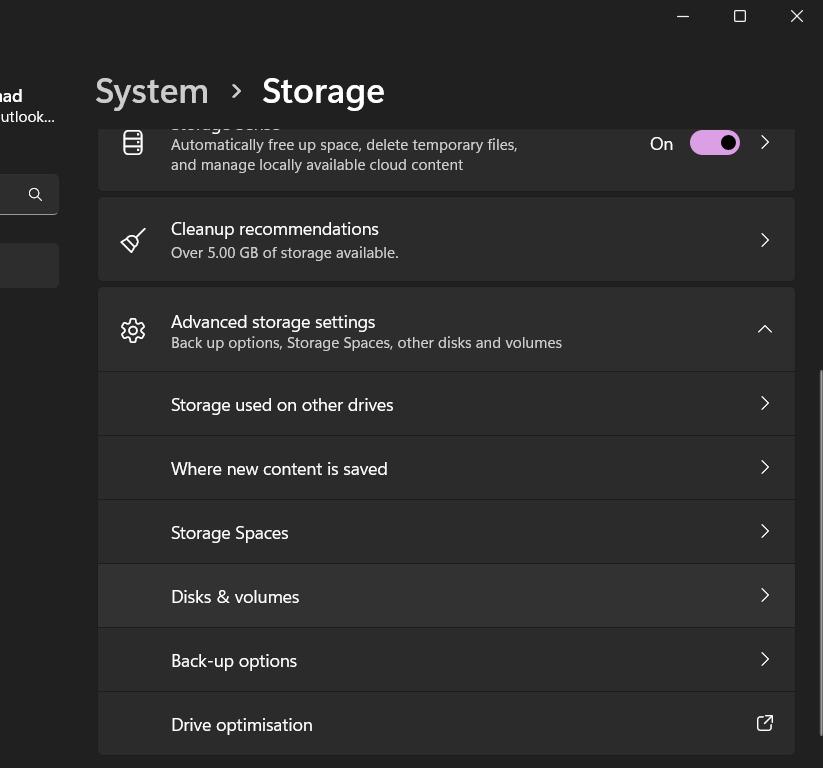Click the search magnifier icon

click(35, 195)
